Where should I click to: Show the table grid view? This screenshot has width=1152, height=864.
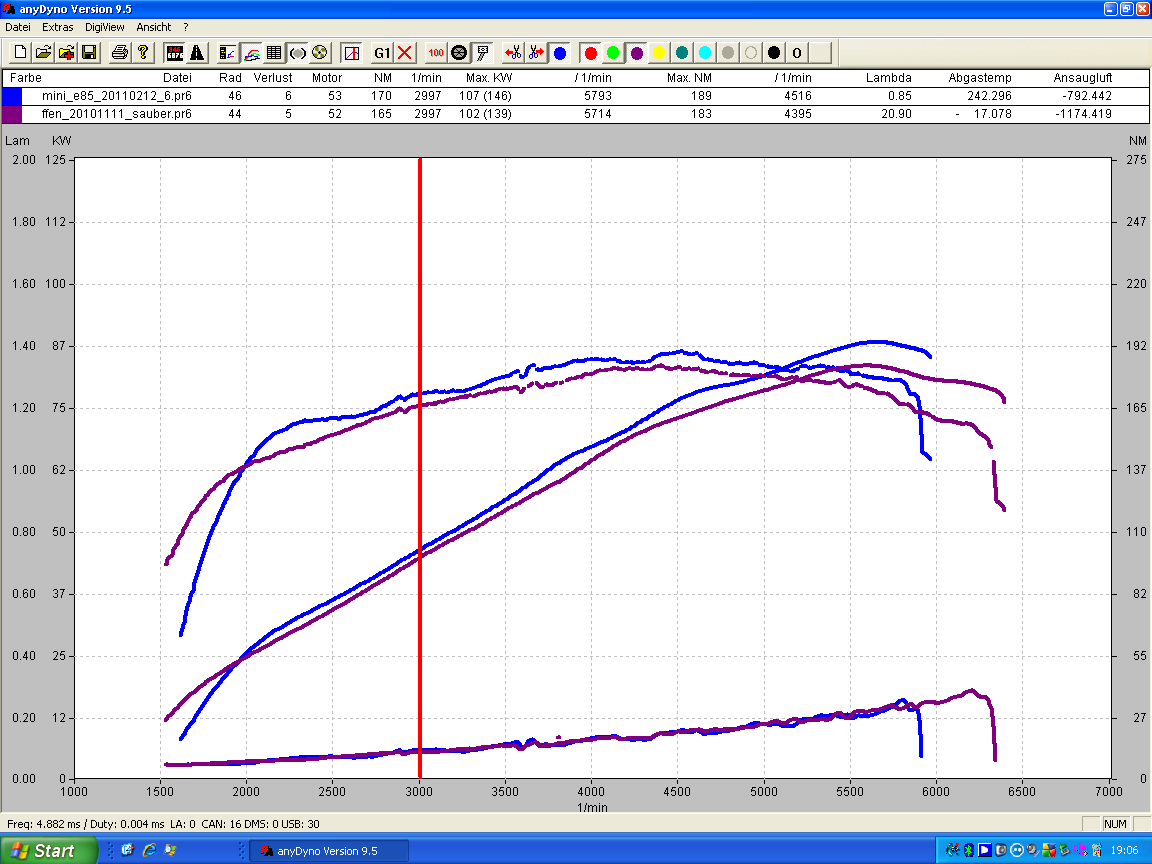tap(274, 52)
